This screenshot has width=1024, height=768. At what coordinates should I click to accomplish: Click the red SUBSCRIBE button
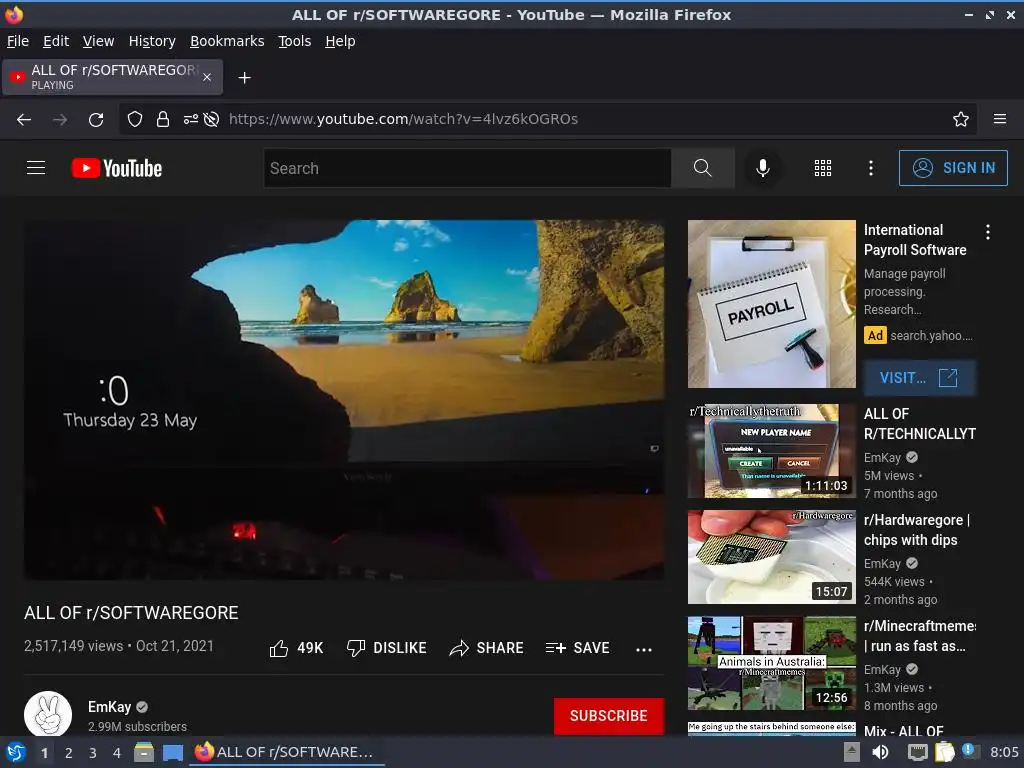click(609, 716)
